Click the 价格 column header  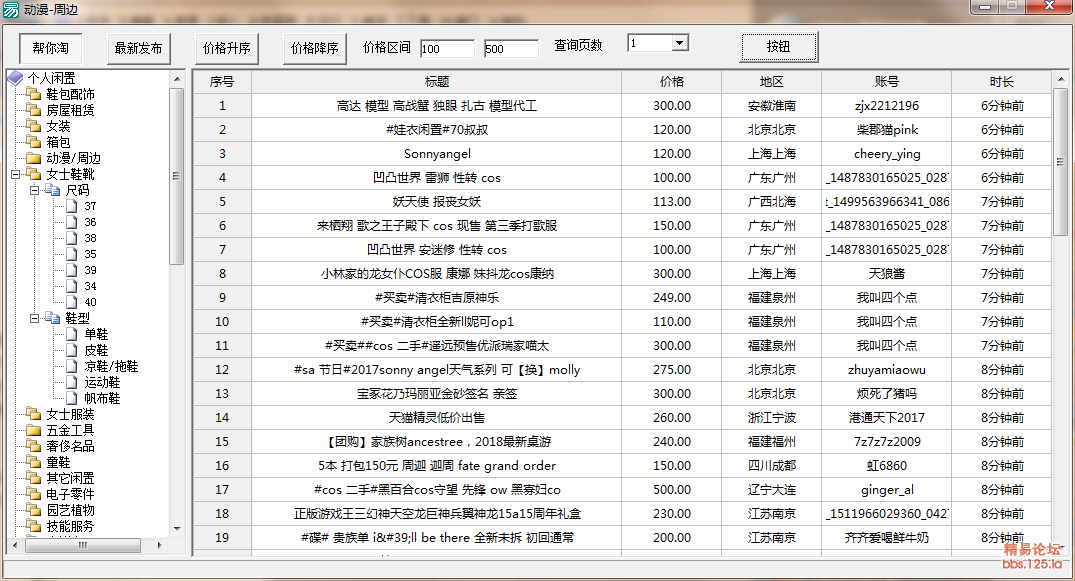click(671, 82)
